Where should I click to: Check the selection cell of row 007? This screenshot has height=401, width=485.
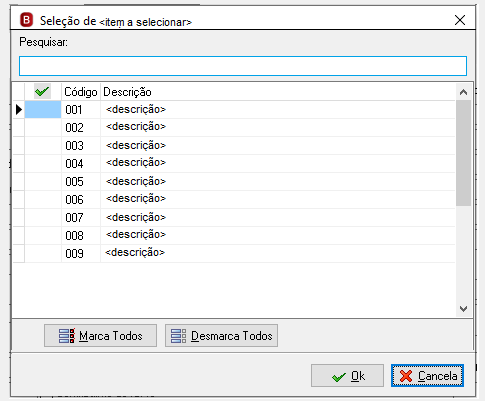[x=43, y=218]
